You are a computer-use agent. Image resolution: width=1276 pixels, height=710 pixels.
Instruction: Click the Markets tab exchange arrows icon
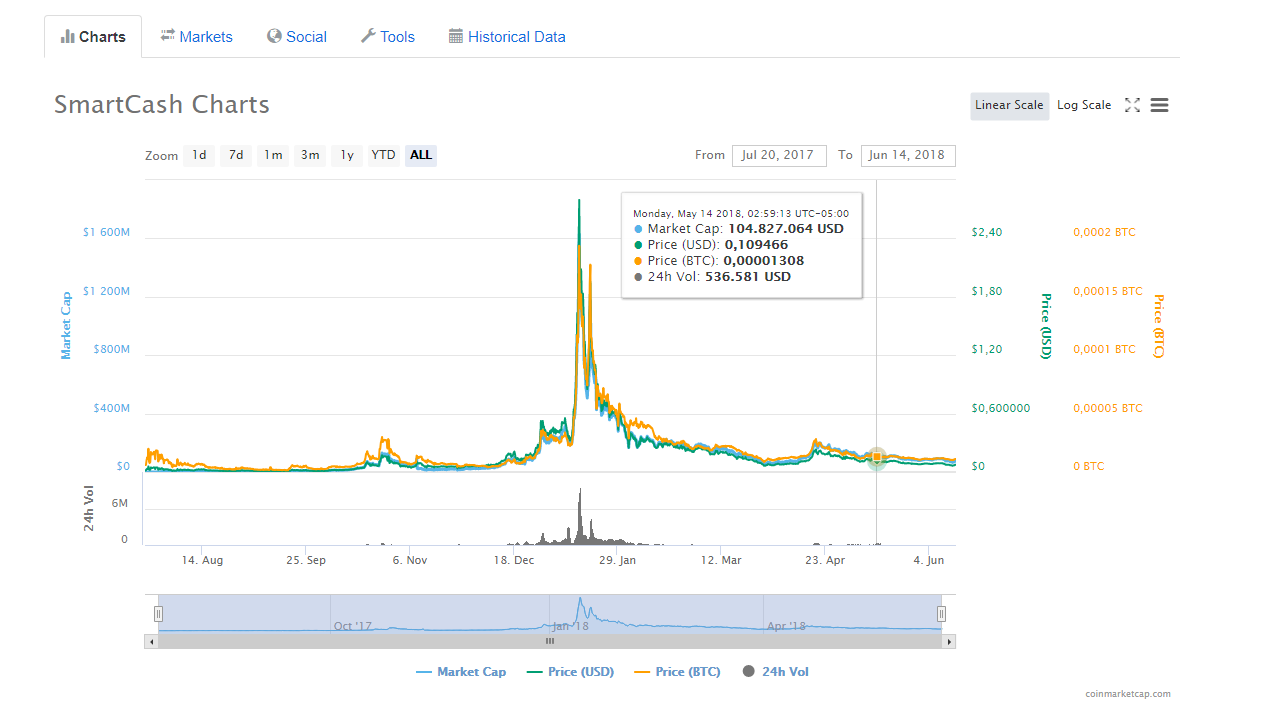point(168,36)
